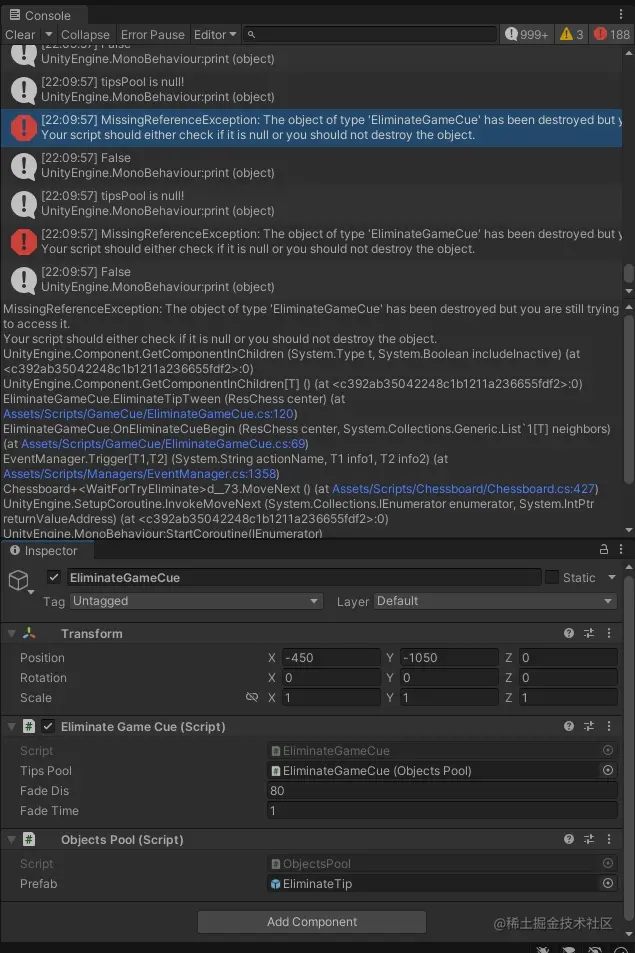Open the Console tab
This screenshot has width=635, height=953.
[40, 15]
